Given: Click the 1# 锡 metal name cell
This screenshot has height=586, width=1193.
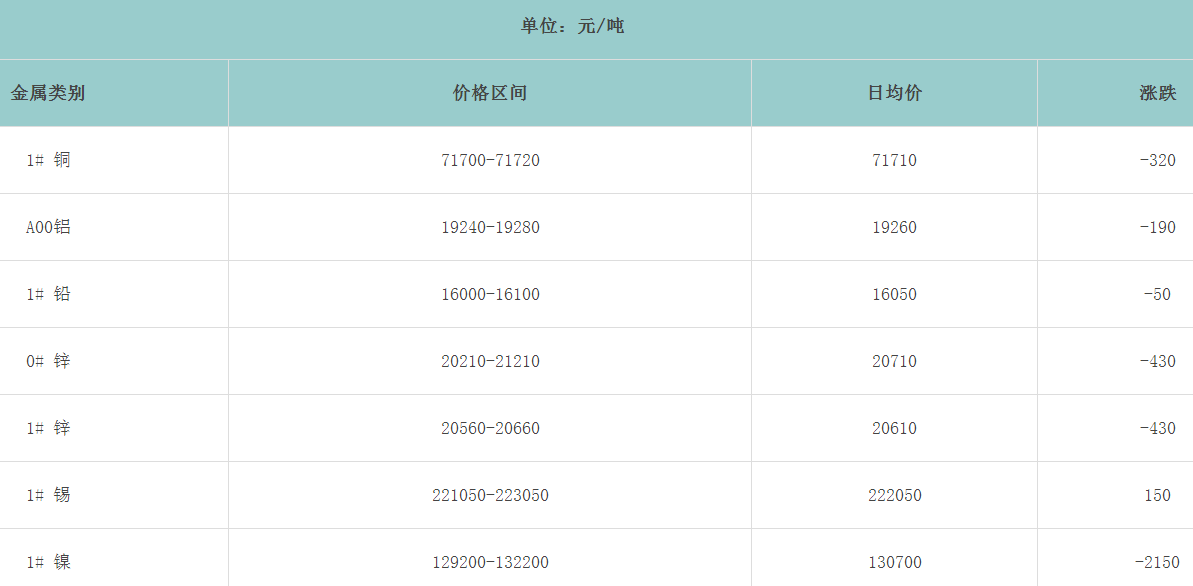Looking at the screenshot, I should click(x=48, y=495).
